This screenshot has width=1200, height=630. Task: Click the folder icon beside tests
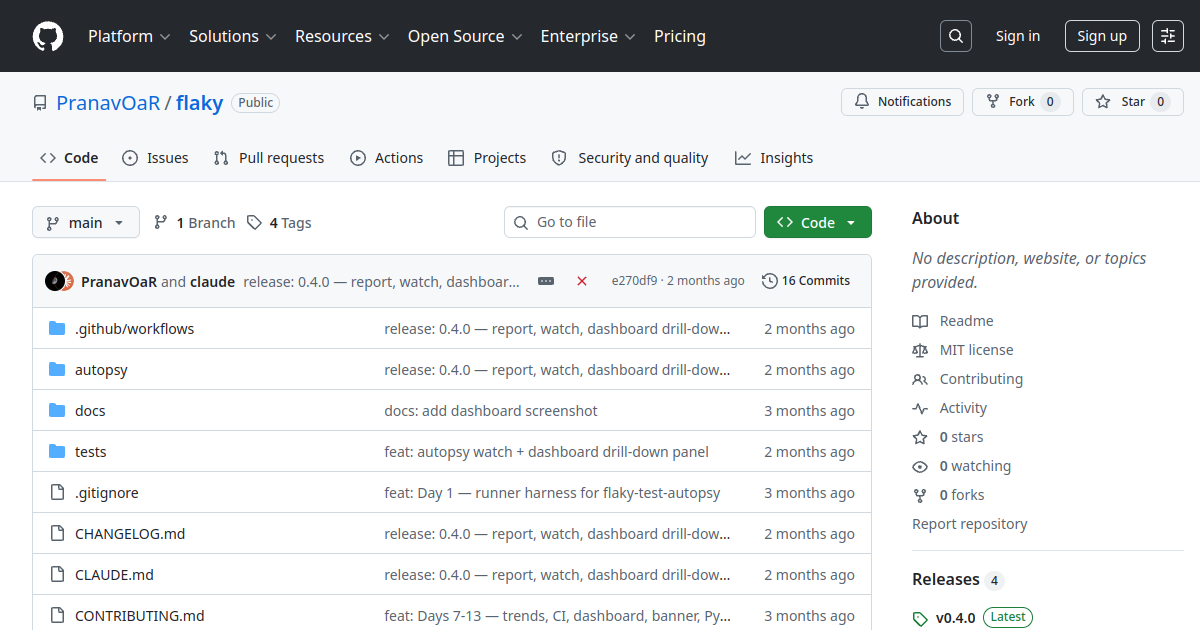click(x=57, y=452)
